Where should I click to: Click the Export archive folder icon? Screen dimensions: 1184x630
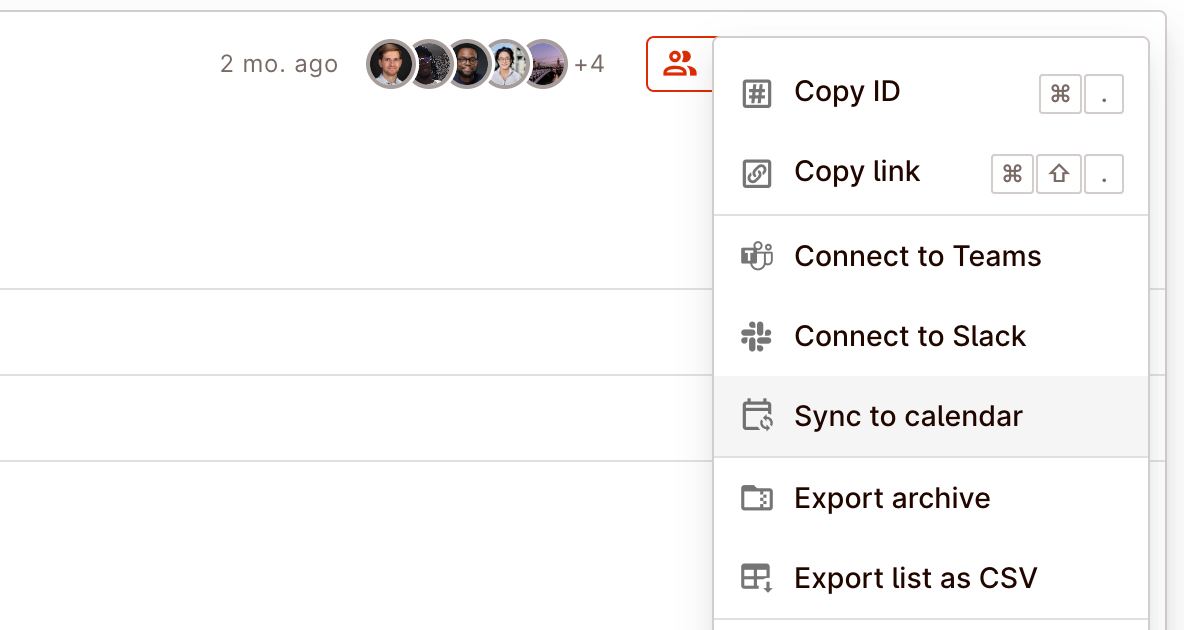[757, 498]
